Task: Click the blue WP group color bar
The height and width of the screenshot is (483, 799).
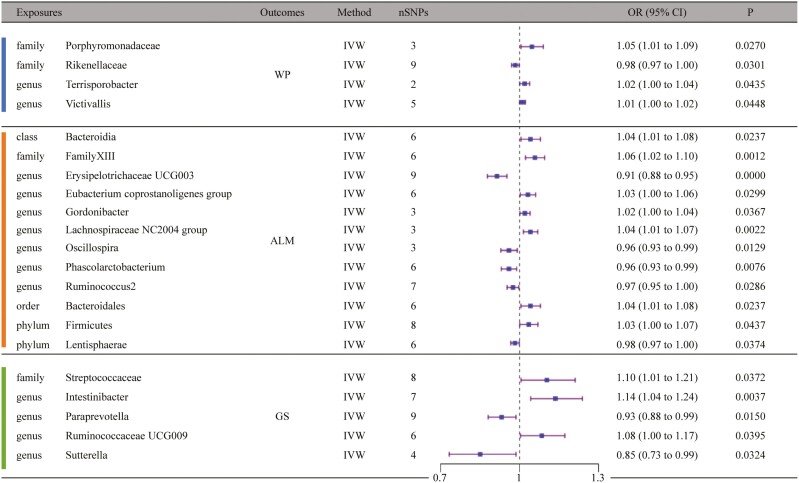Action: 4,74
